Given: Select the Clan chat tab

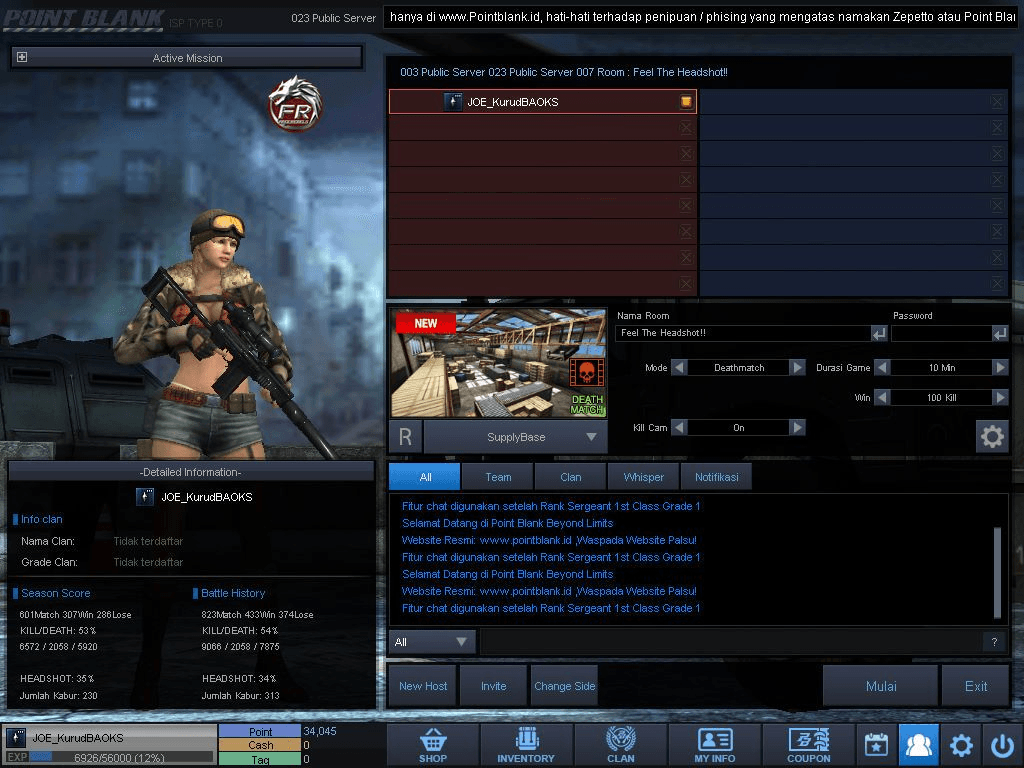Looking at the screenshot, I should [x=571, y=477].
